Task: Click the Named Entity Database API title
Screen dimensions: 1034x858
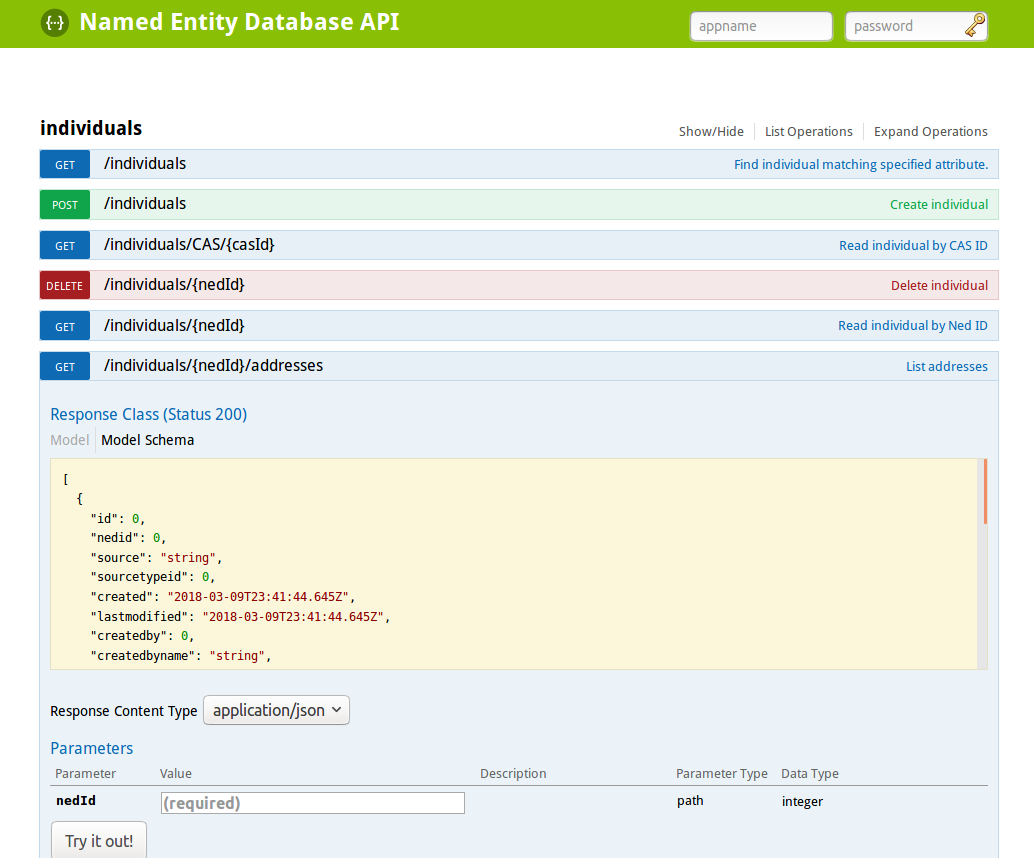Action: point(239,22)
